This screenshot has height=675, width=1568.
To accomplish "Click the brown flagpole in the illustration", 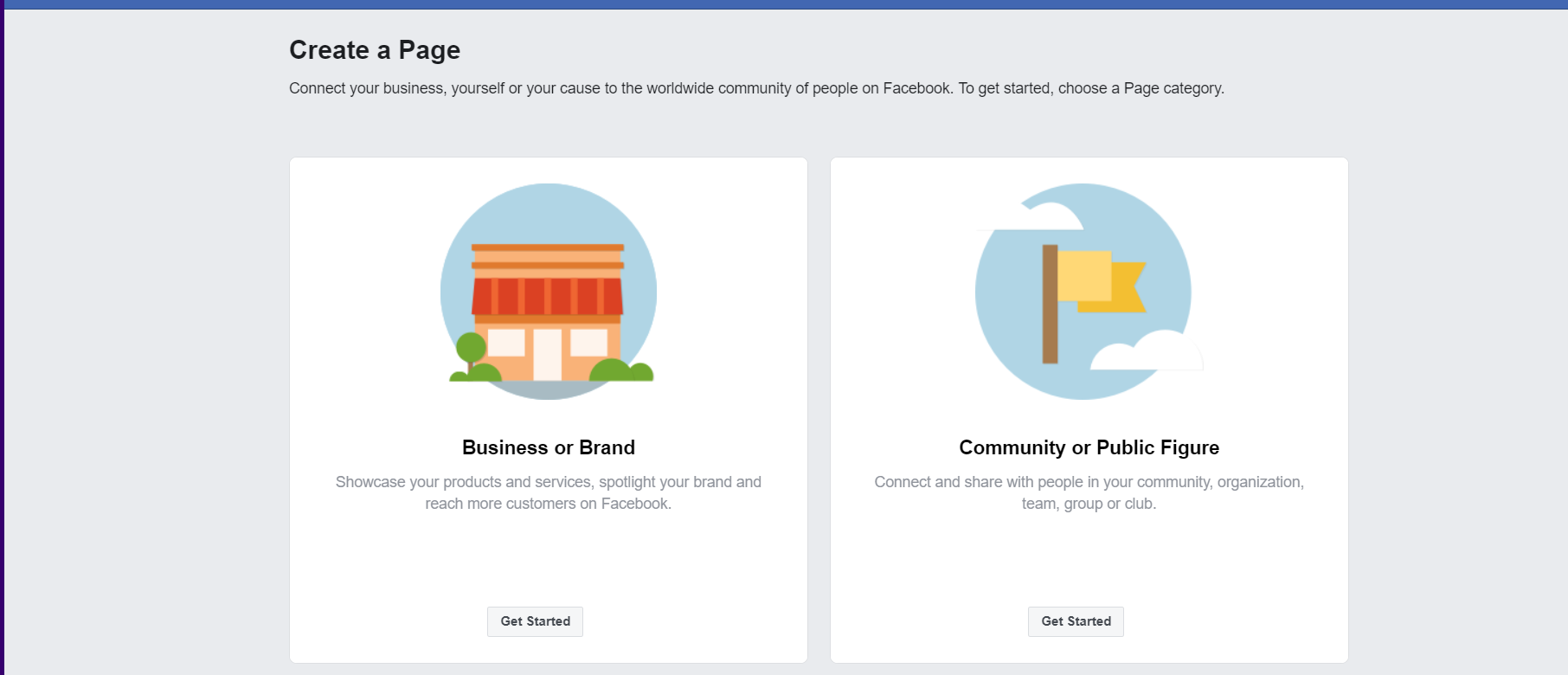I will pos(1050,304).
